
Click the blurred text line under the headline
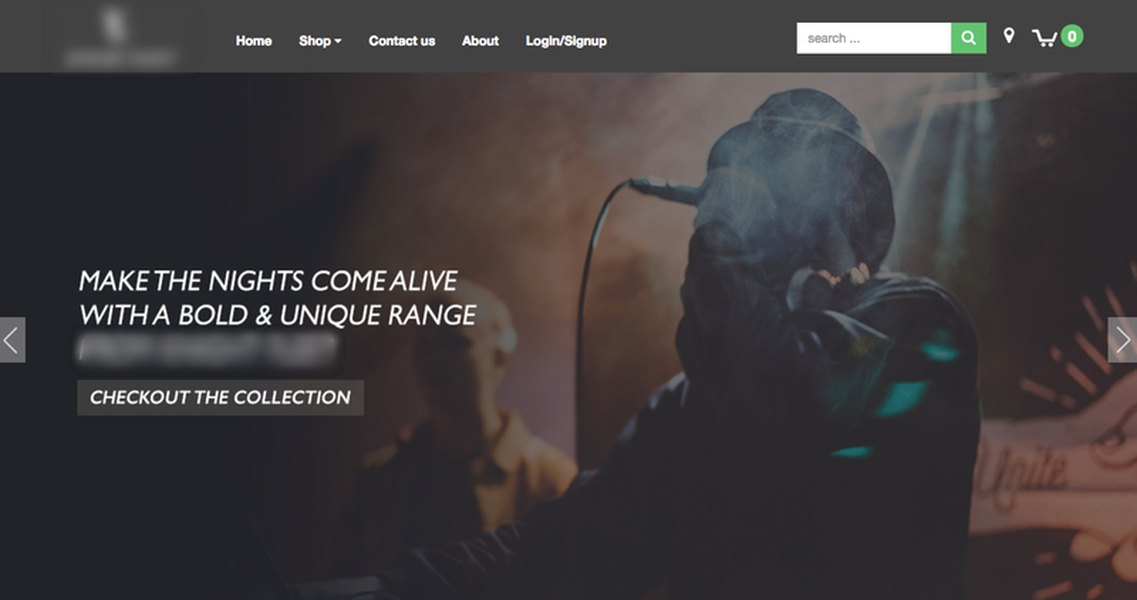(207, 350)
